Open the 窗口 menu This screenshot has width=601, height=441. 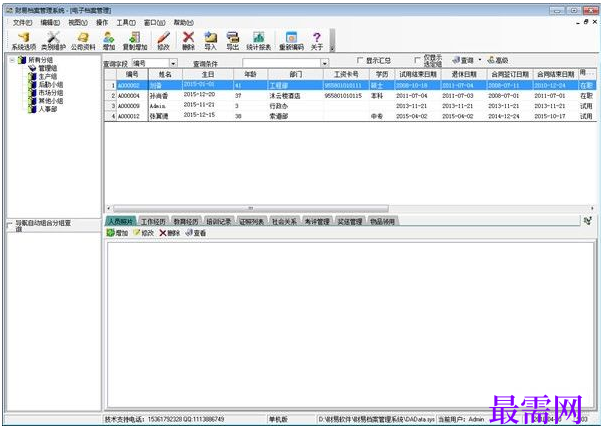pyautogui.click(x=154, y=23)
